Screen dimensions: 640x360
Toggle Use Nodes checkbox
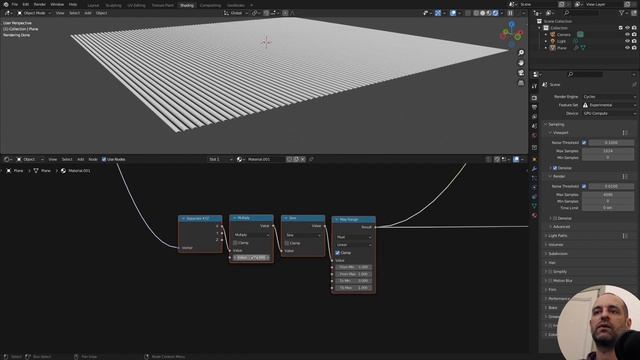104,159
